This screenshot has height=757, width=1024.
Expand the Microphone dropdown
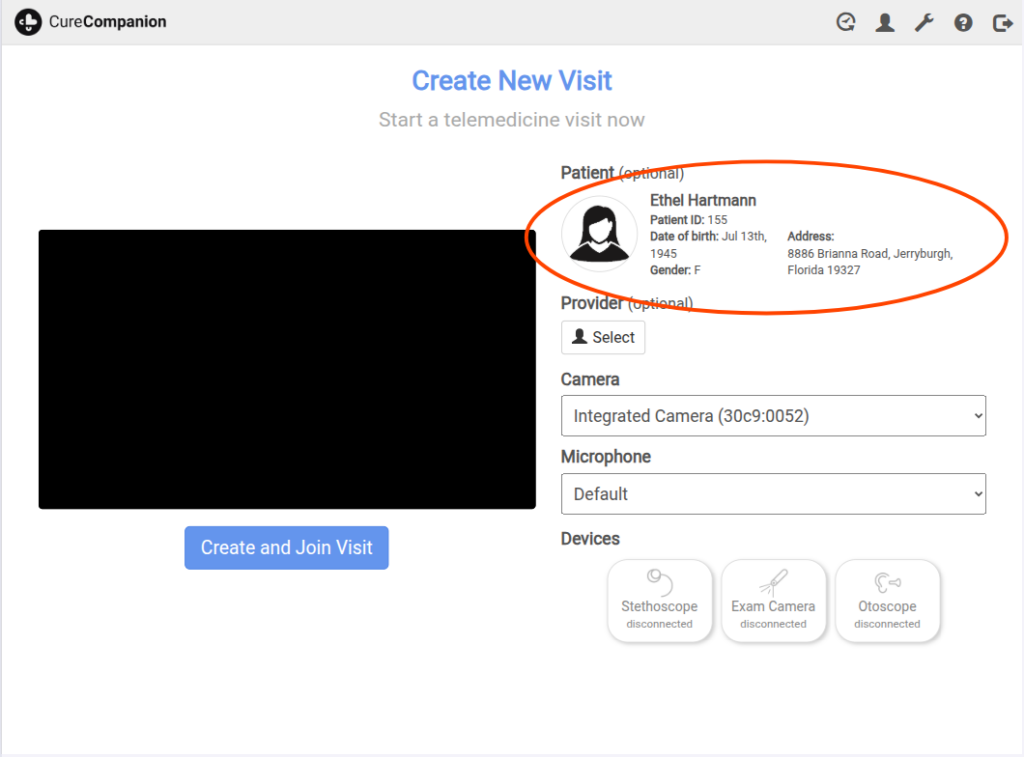773,494
